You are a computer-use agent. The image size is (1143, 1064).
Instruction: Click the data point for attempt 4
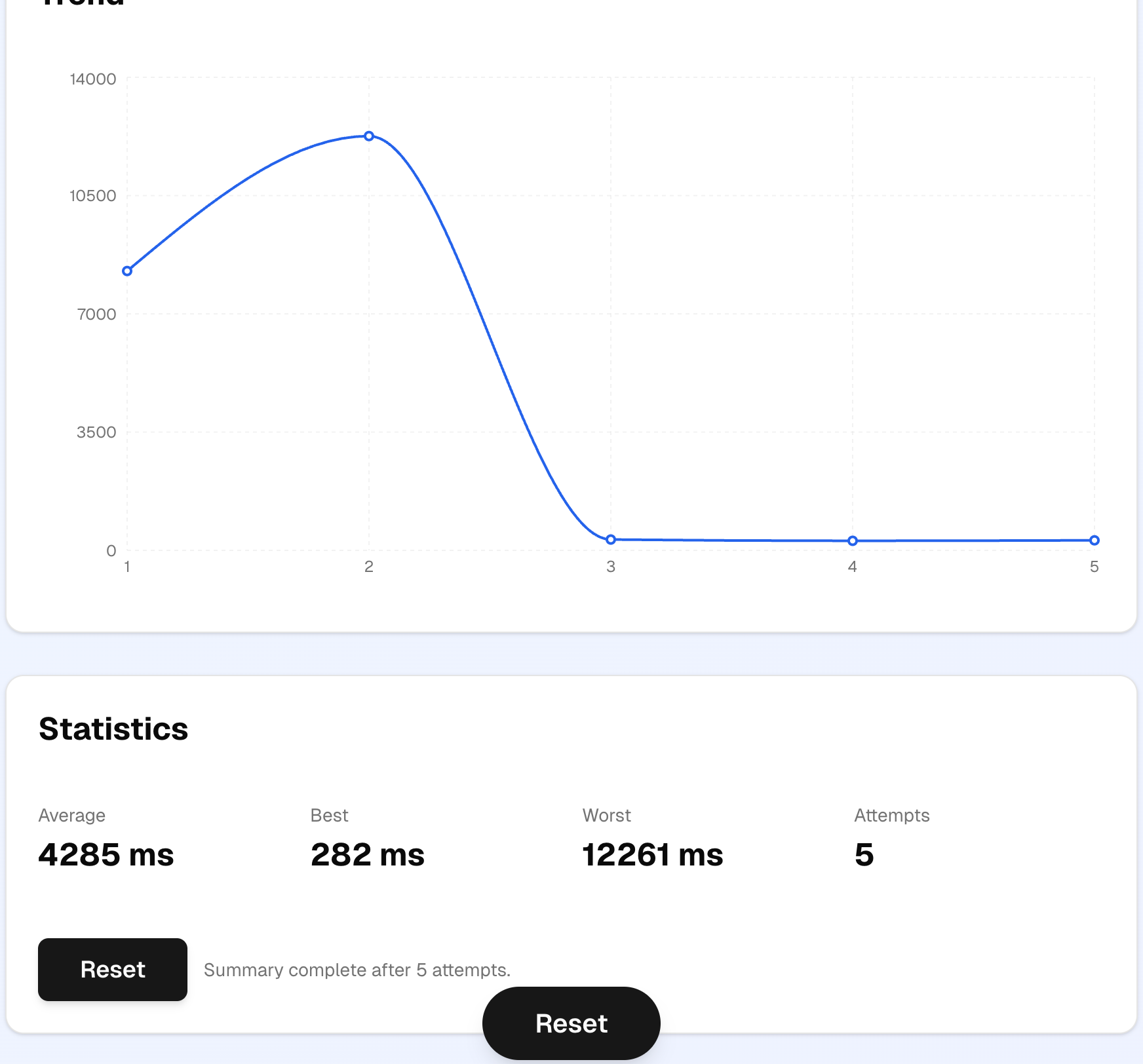pos(852,540)
